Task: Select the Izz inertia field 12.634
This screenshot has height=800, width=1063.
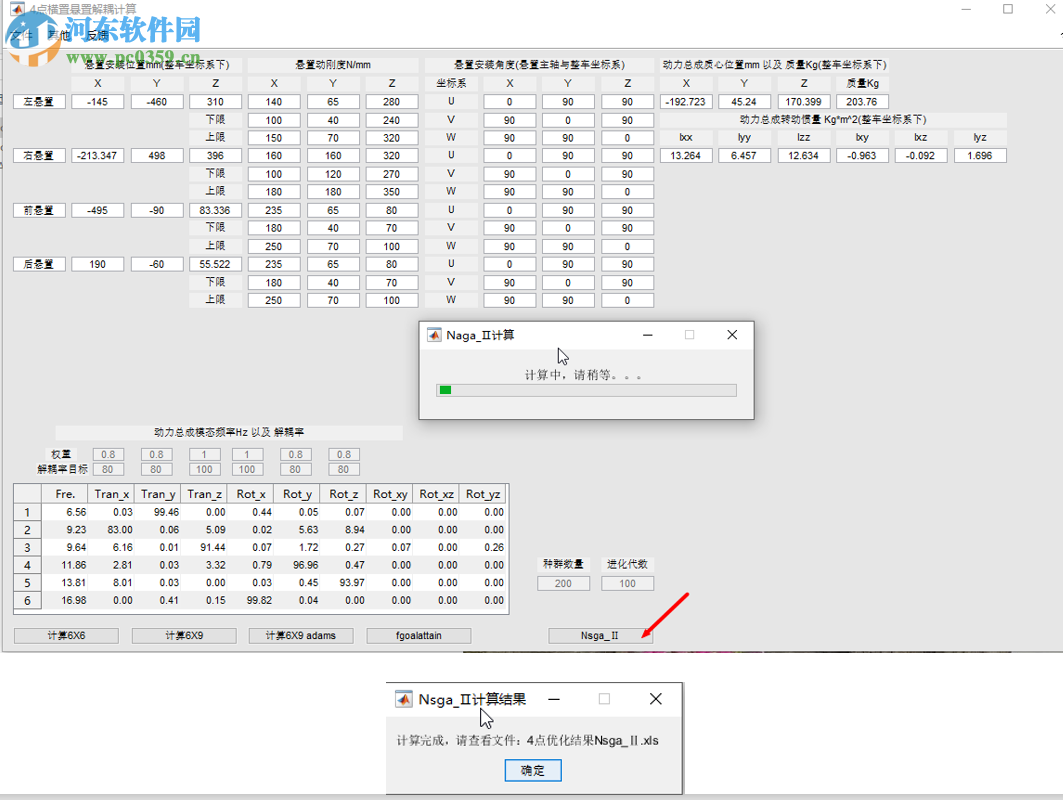Action: [803, 155]
